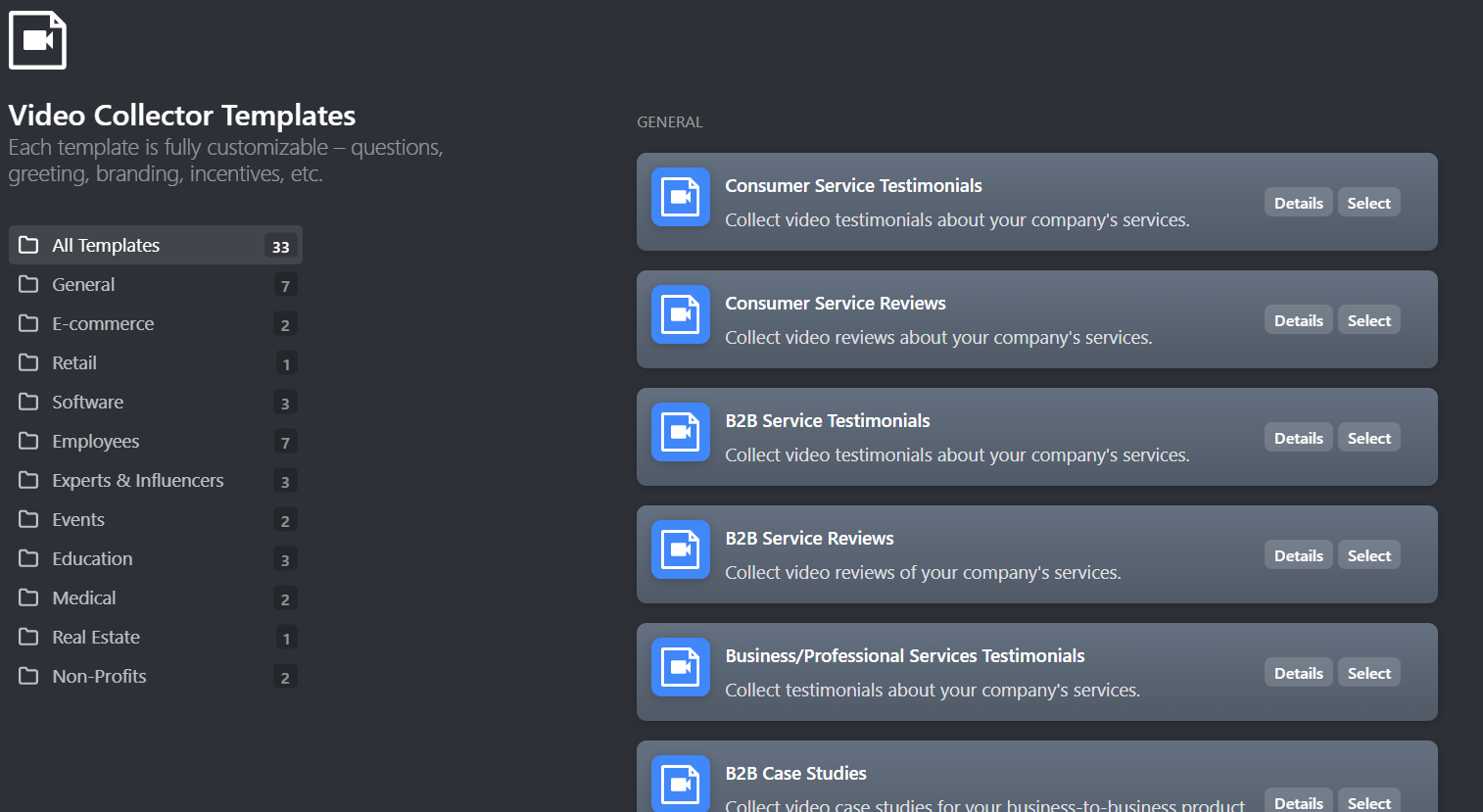Viewport: 1483px width, 812px height.
Task: Show Real Estate templates
Action: click(x=156, y=637)
